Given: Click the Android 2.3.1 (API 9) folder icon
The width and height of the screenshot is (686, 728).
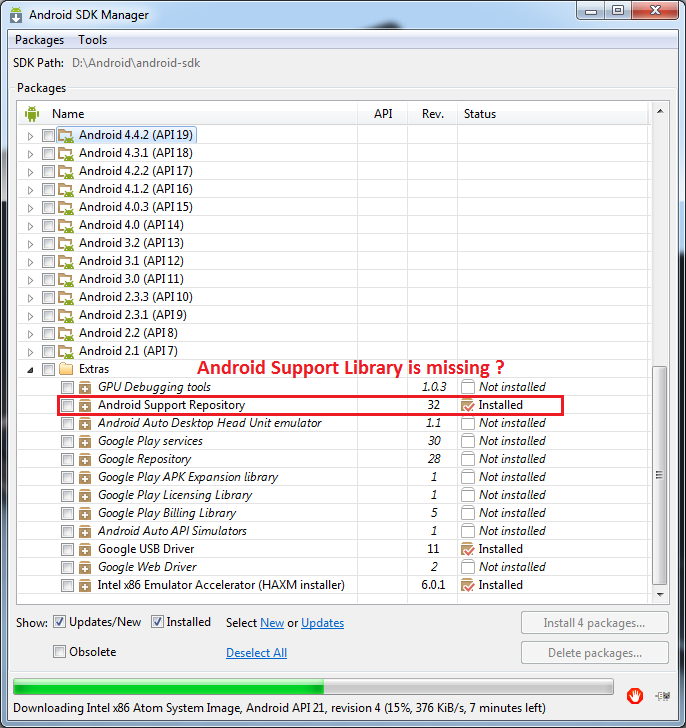Looking at the screenshot, I should coord(65,315).
